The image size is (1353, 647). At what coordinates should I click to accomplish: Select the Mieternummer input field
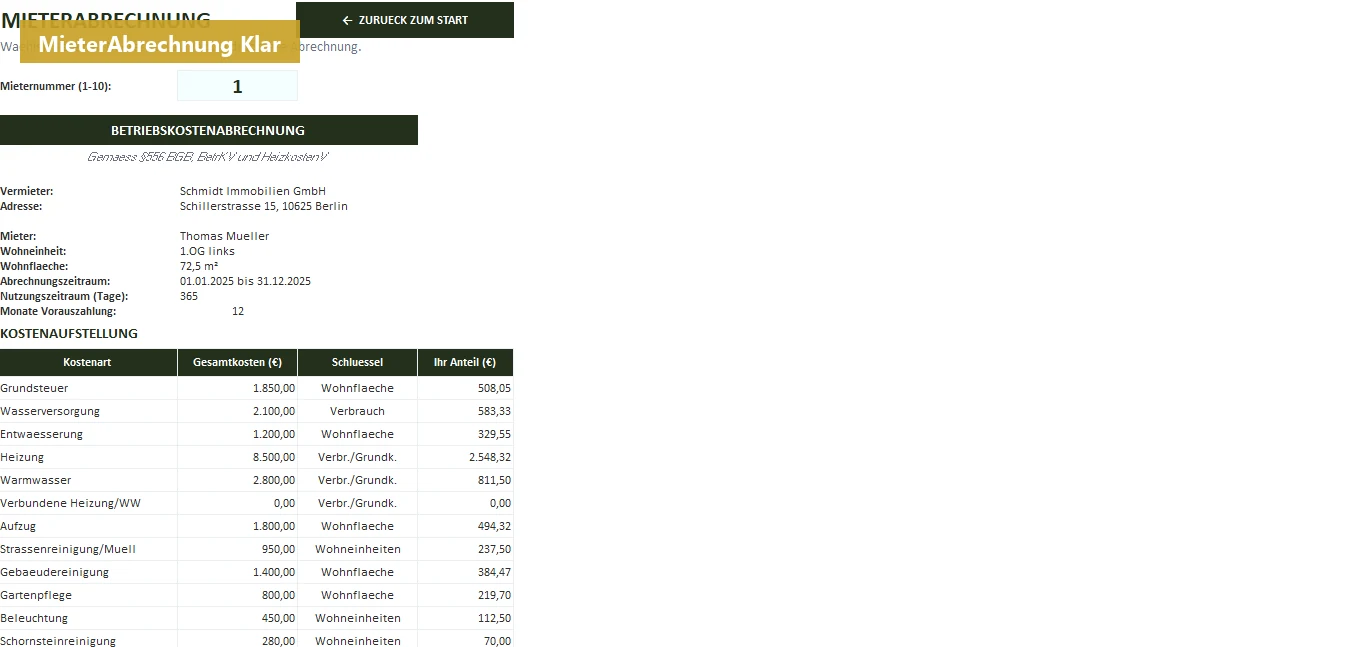click(237, 86)
